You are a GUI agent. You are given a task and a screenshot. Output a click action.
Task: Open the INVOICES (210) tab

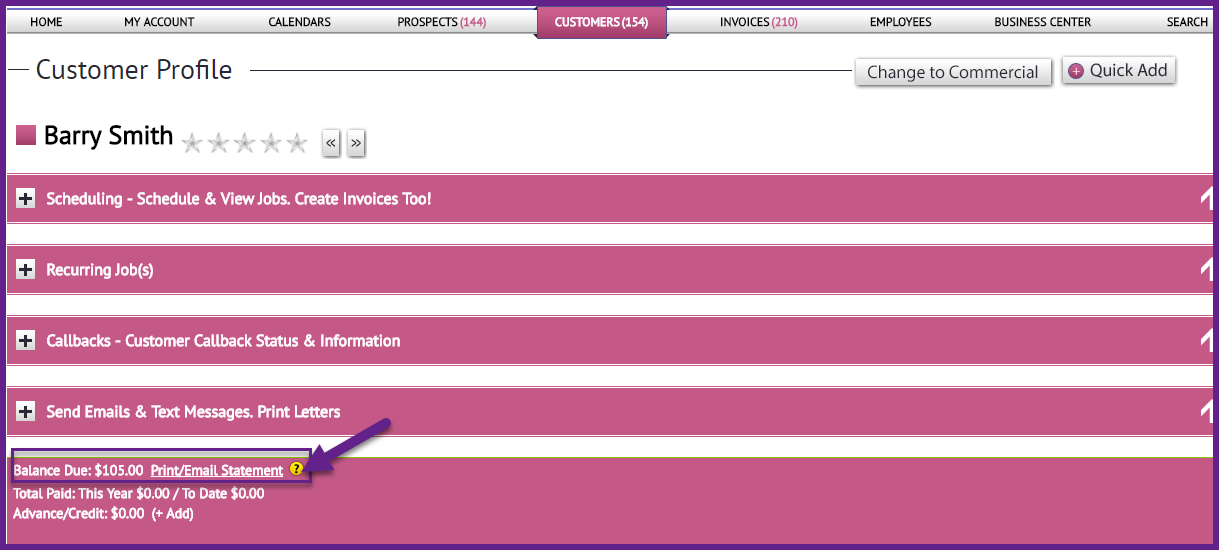click(759, 22)
